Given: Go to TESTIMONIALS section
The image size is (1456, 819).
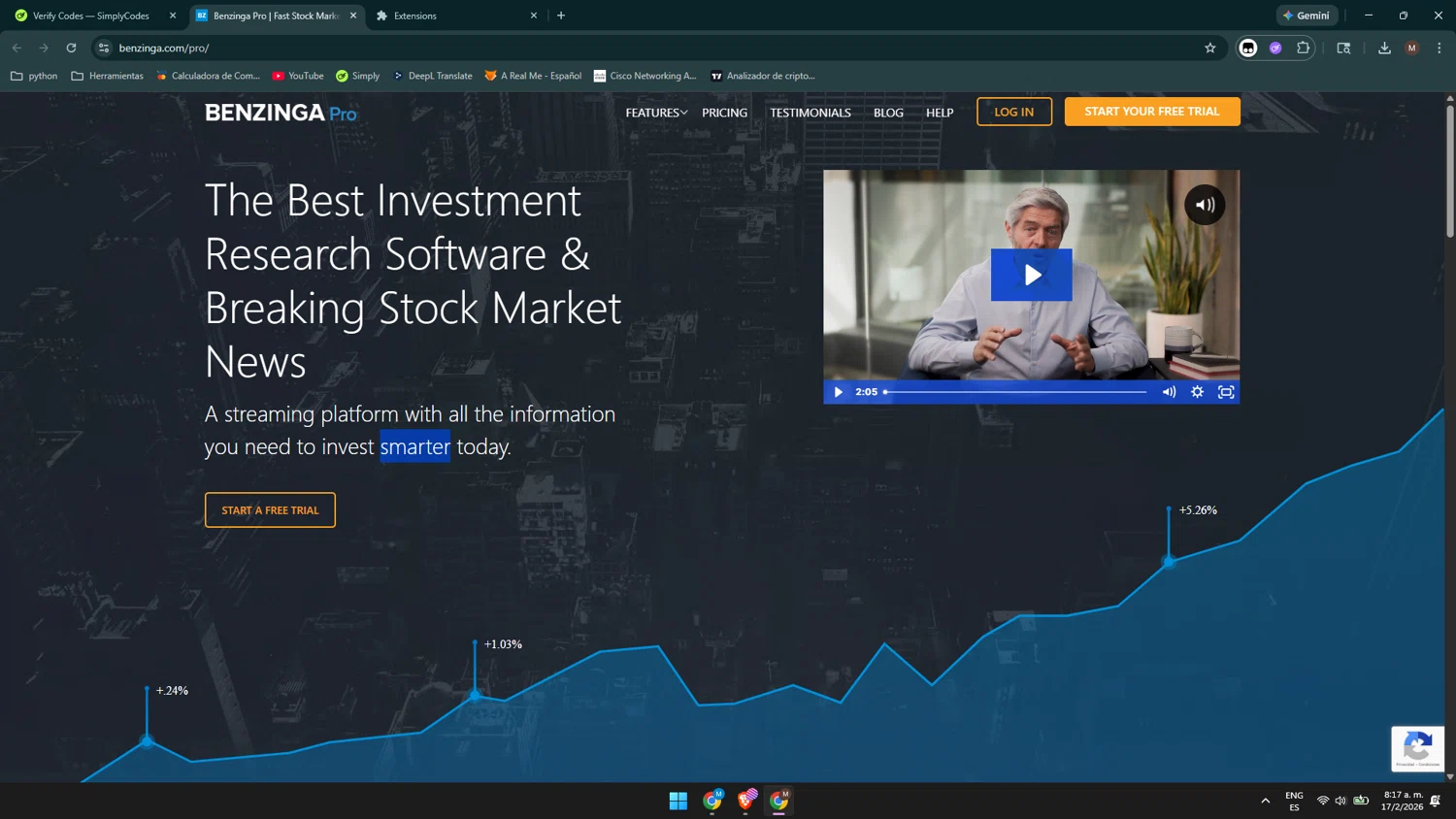Looking at the screenshot, I should coord(811,113).
